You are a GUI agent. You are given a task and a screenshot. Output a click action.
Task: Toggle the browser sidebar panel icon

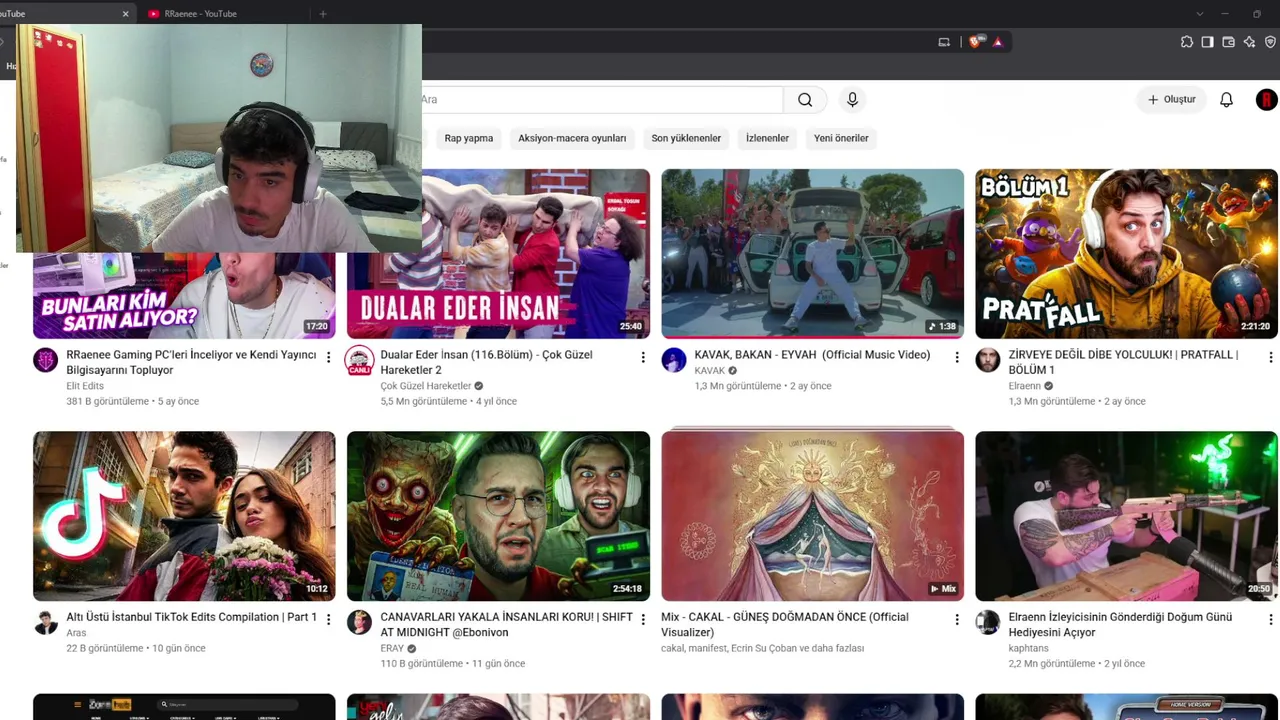tap(1208, 42)
